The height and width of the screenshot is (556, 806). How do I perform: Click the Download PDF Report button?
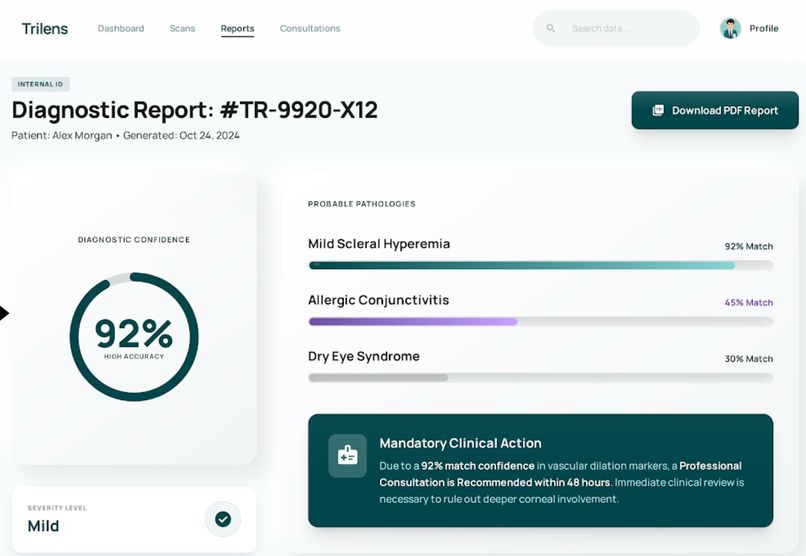[715, 110]
